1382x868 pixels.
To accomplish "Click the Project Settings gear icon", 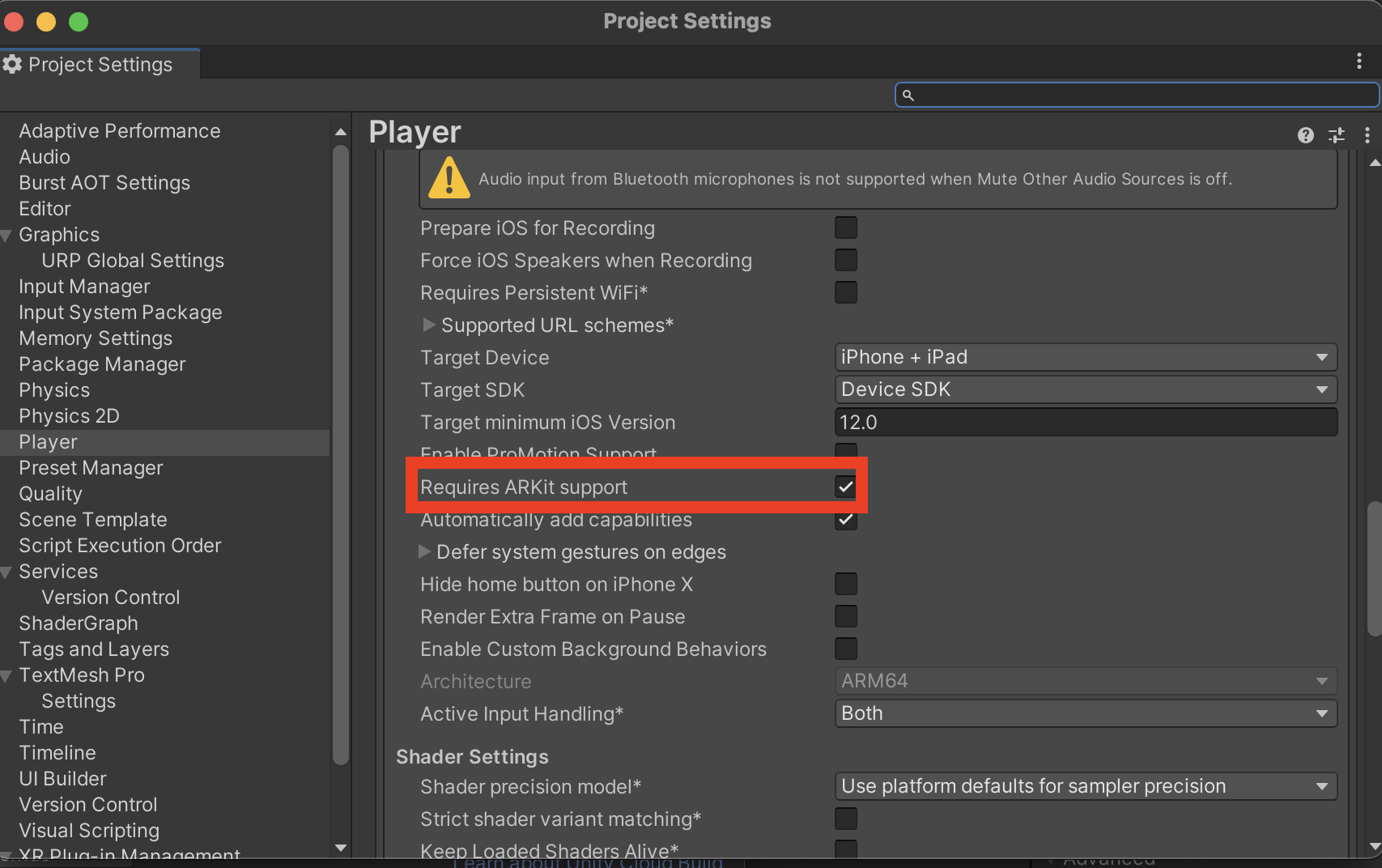I will click(12, 64).
